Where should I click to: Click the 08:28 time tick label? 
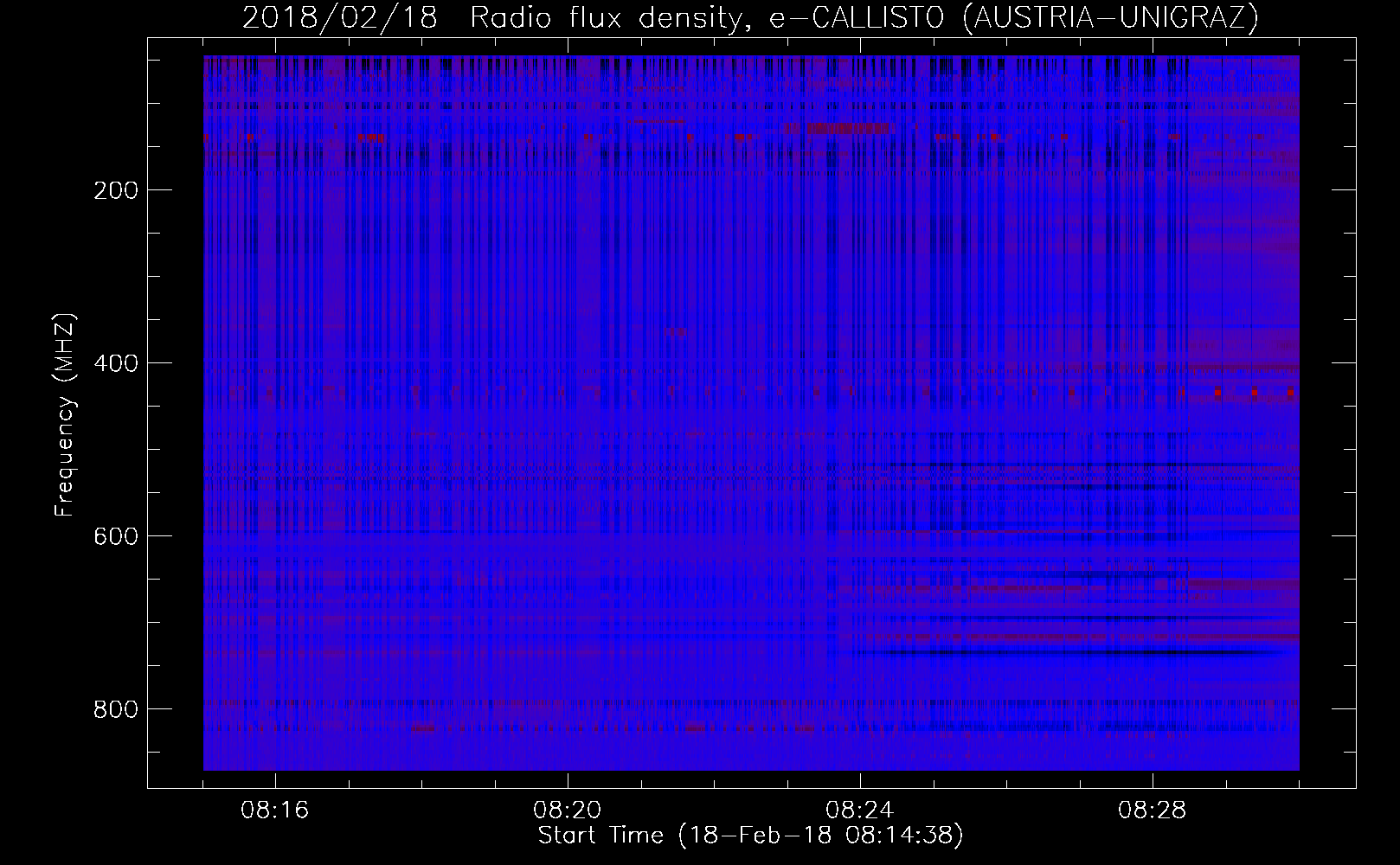pos(1153,811)
